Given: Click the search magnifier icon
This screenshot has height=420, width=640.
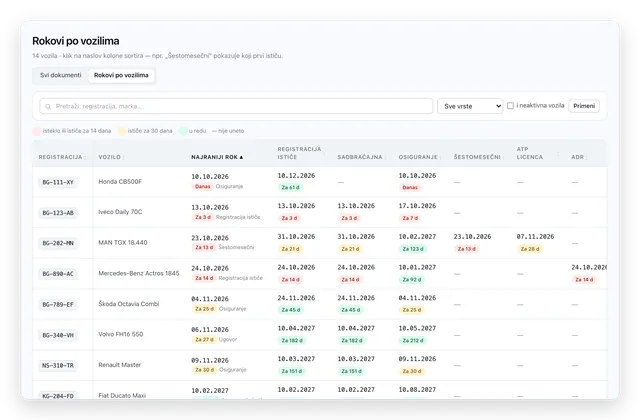Looking at the screenshot, I should 48,107.
